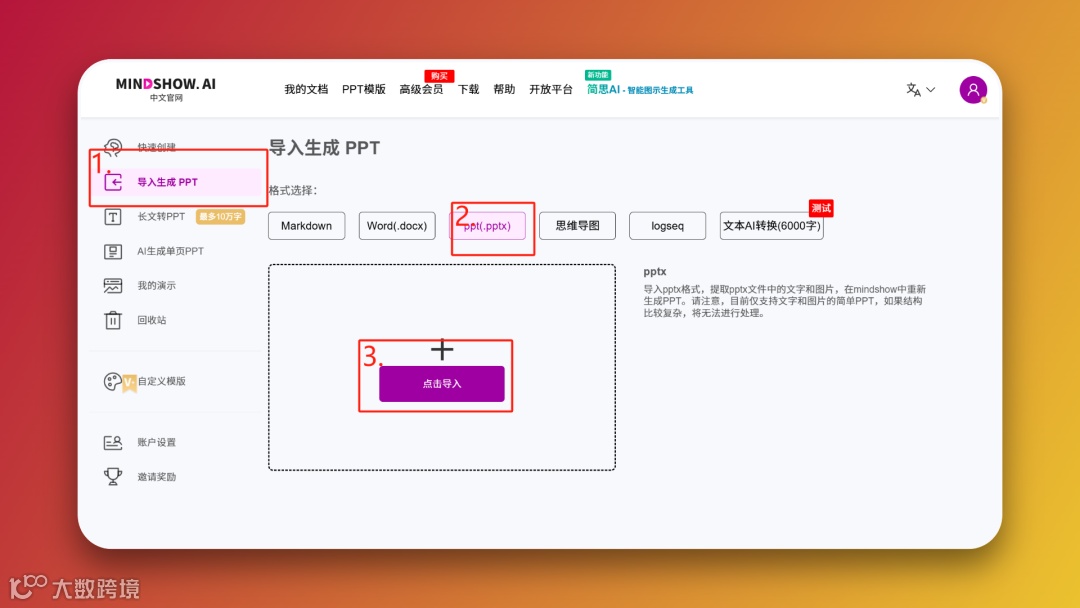The height and width of the screenshot is (608, 1080).
Task: Click the 最多10万字 badge
Action: 220,216
